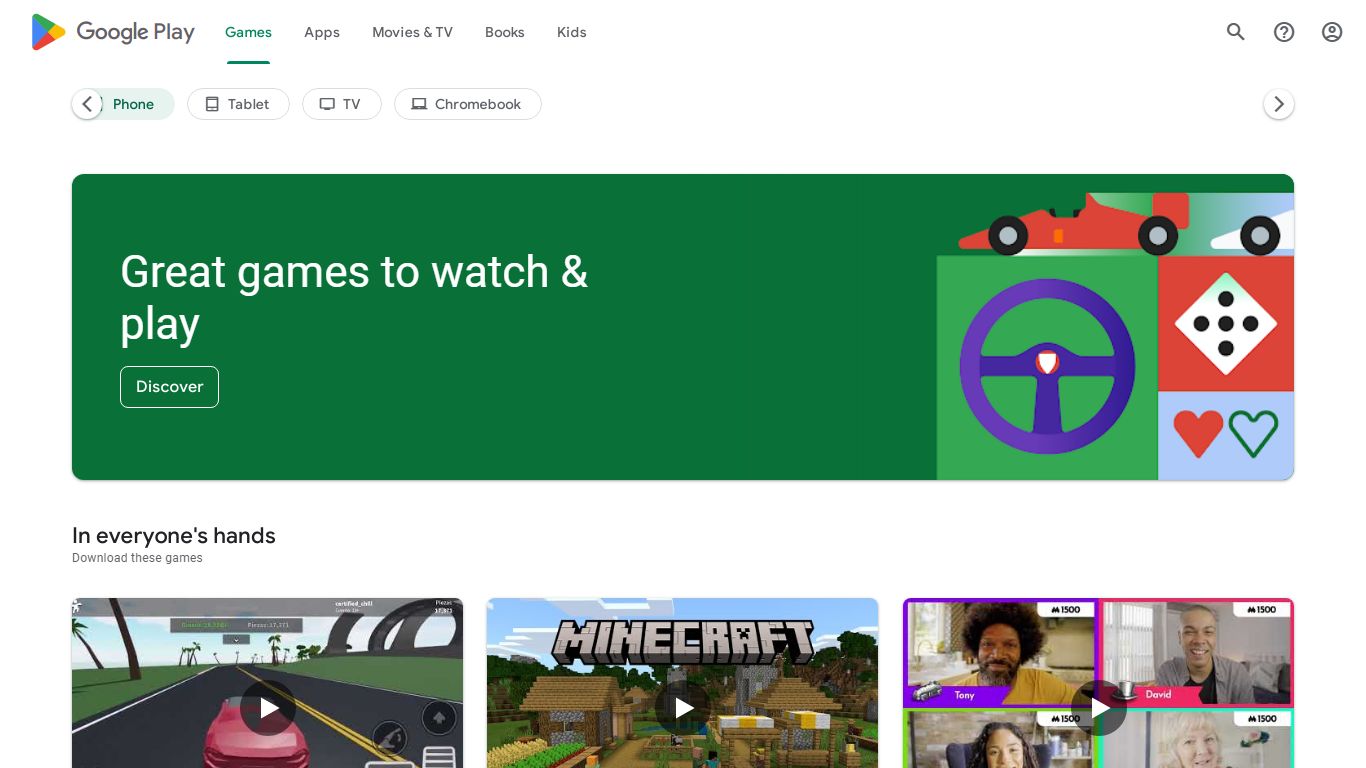Open the search icon
The image size is (1366, 768).
1236,32
